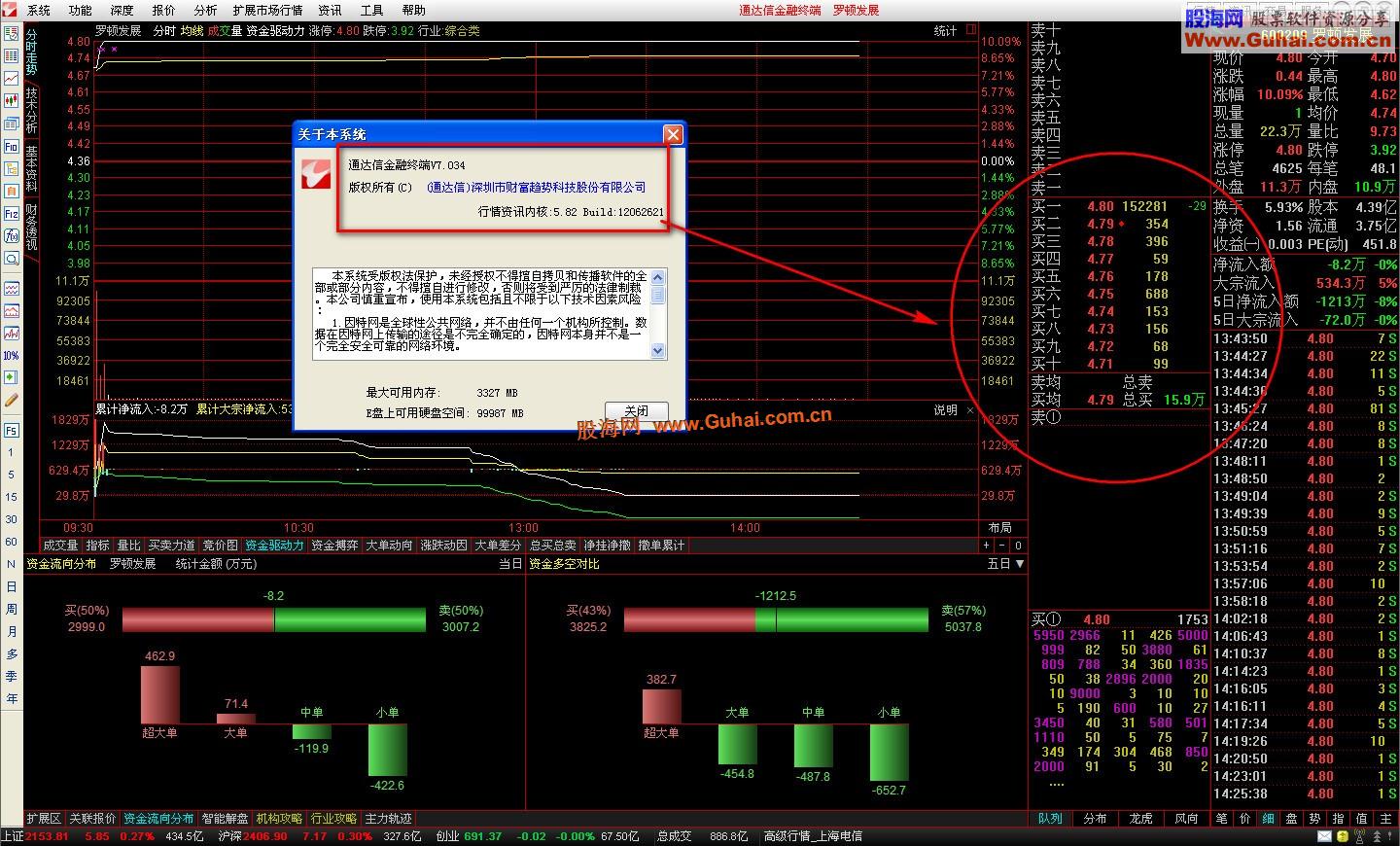Click the green arrow icon below 10%
Image resolution: width=1400 pixels, height=846 pixels.
click(12, 377)
